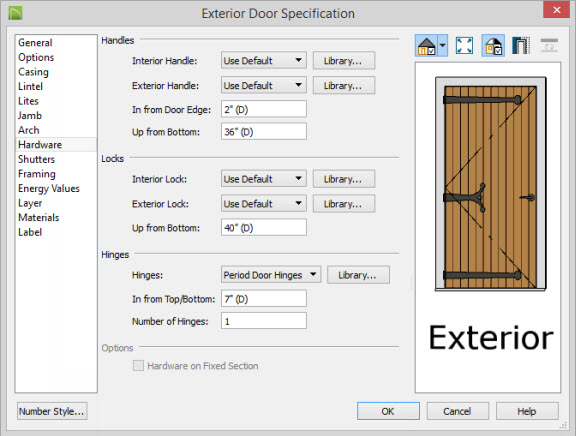Click the Number Style button
This screenshot has height=436, width=576.
[x=52, y=411]
